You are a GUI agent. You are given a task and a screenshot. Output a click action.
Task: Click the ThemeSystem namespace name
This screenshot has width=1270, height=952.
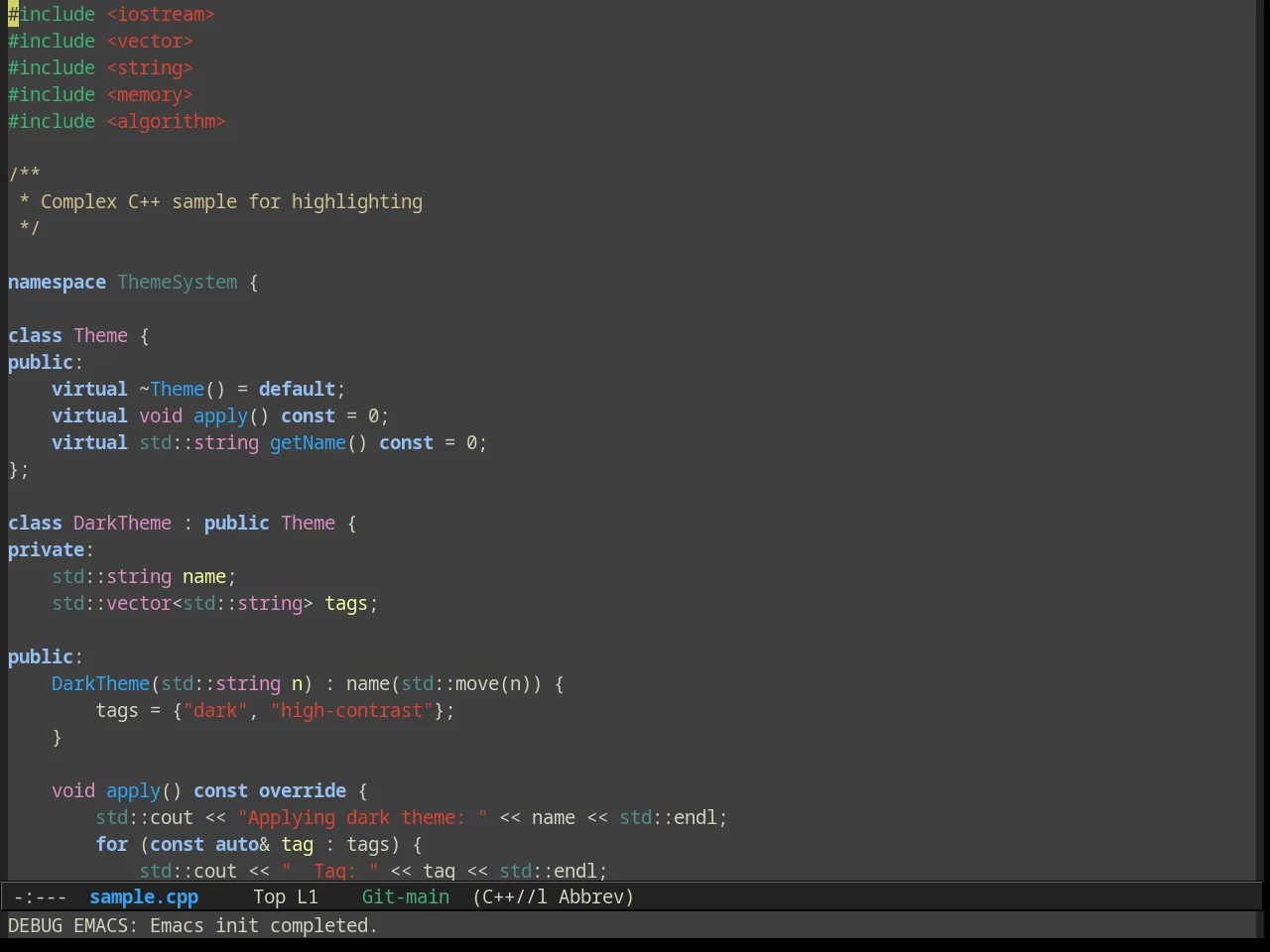pyautogui.click(x=178, y=283)
